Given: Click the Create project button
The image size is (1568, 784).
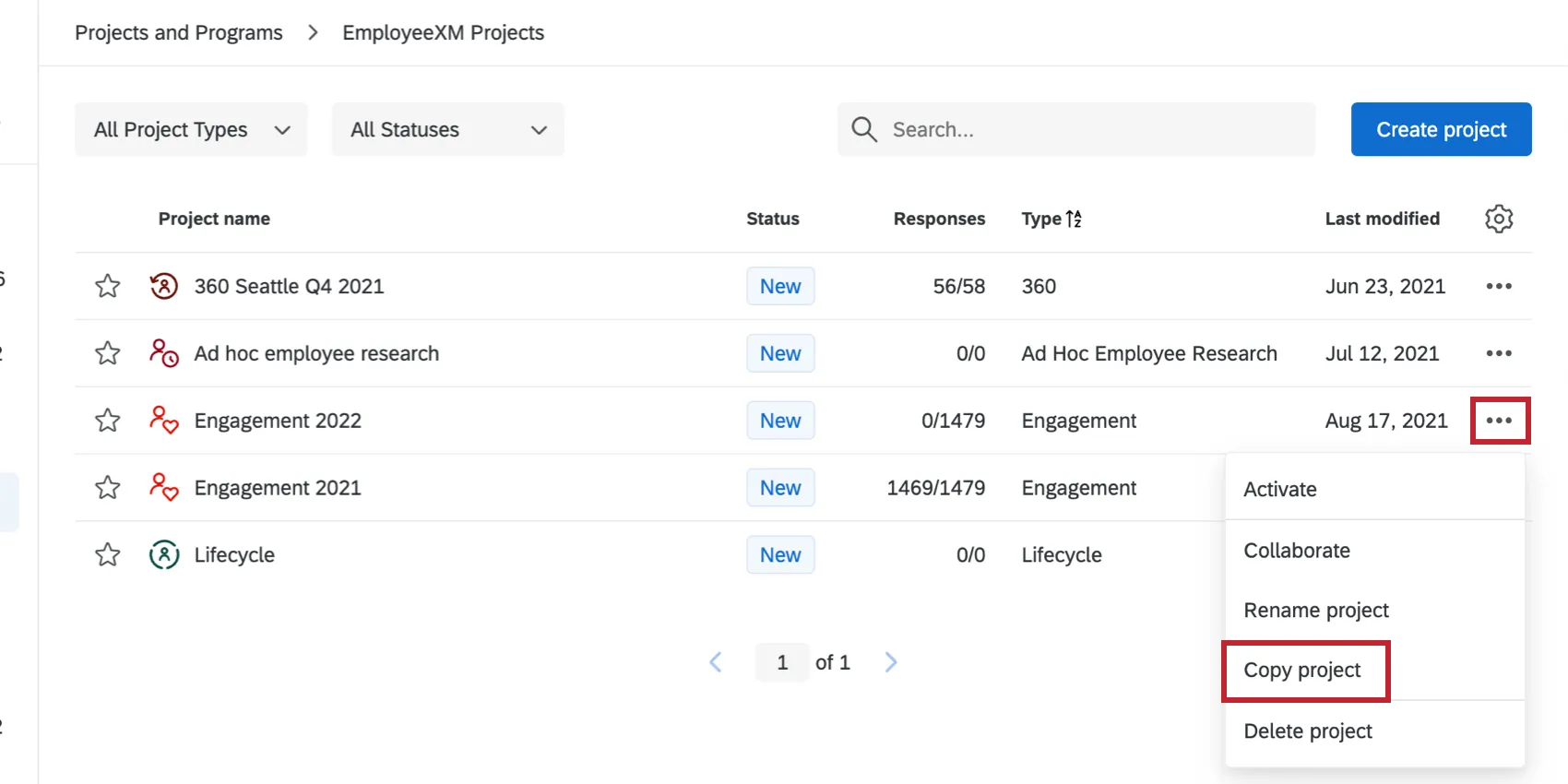Looking at the screenshot, I should tap(1441, 129).
